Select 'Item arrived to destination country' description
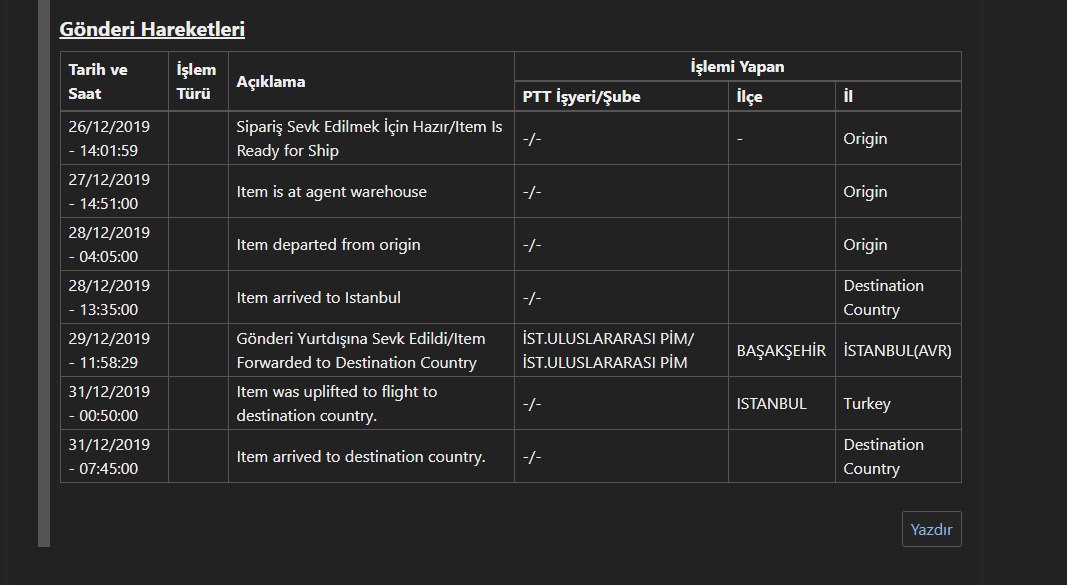 pyautogui.click(x=361, y=457)
